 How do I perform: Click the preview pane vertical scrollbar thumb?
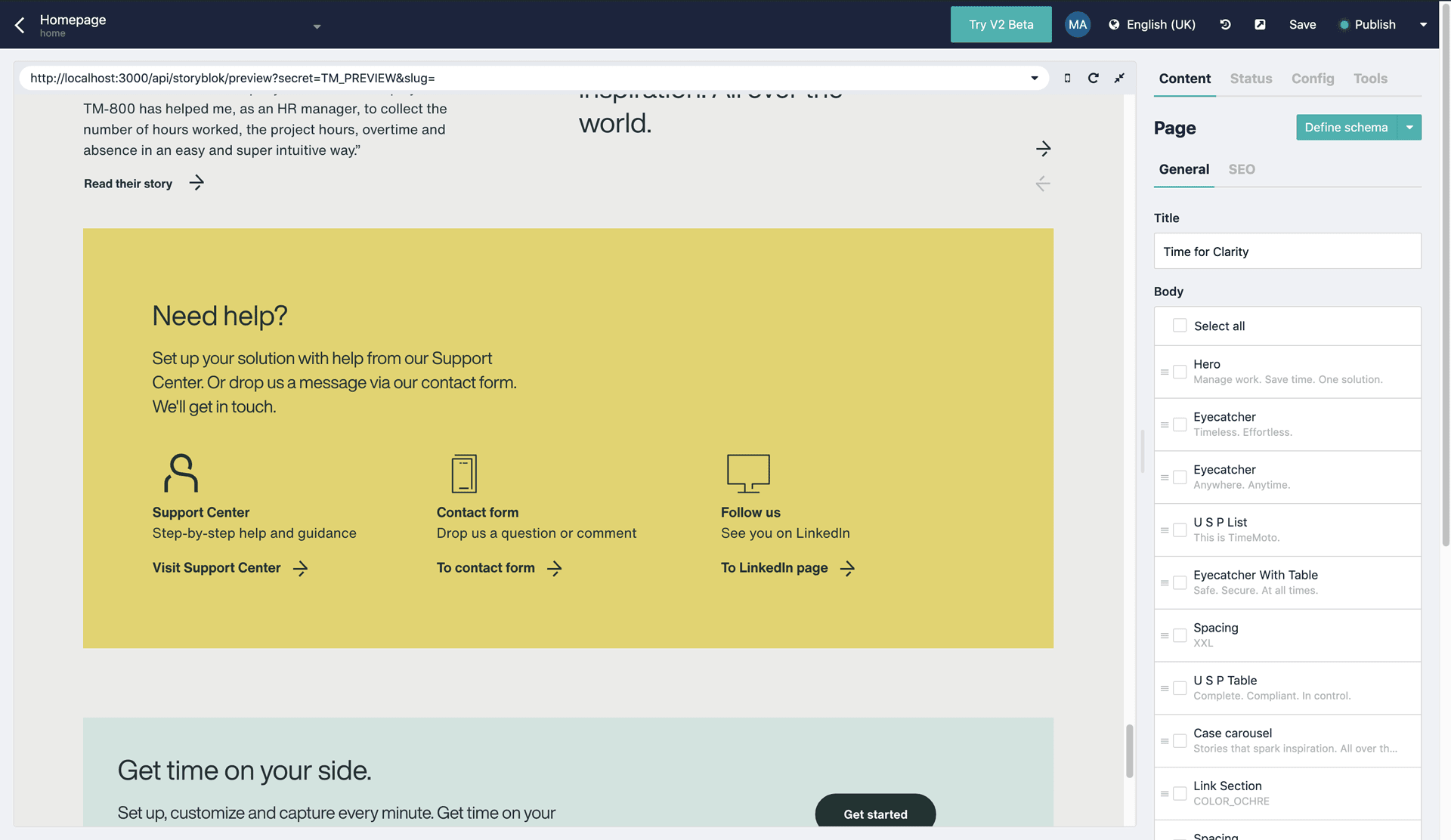1129,751
